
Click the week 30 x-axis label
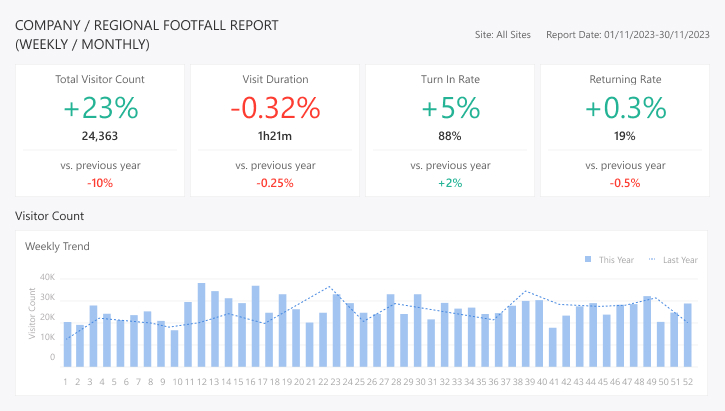420,382
